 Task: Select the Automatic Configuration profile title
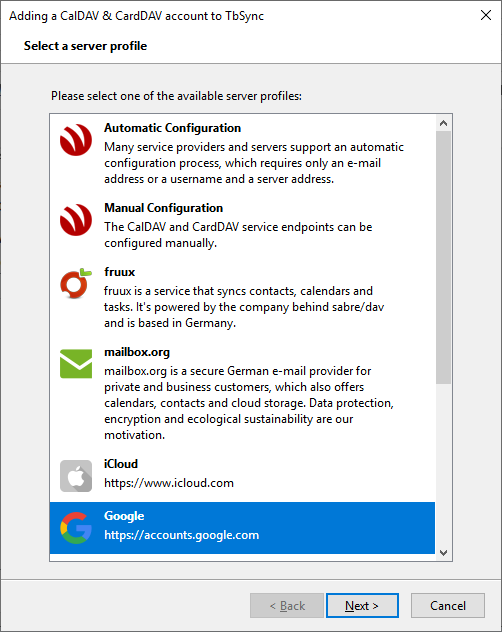173,128
